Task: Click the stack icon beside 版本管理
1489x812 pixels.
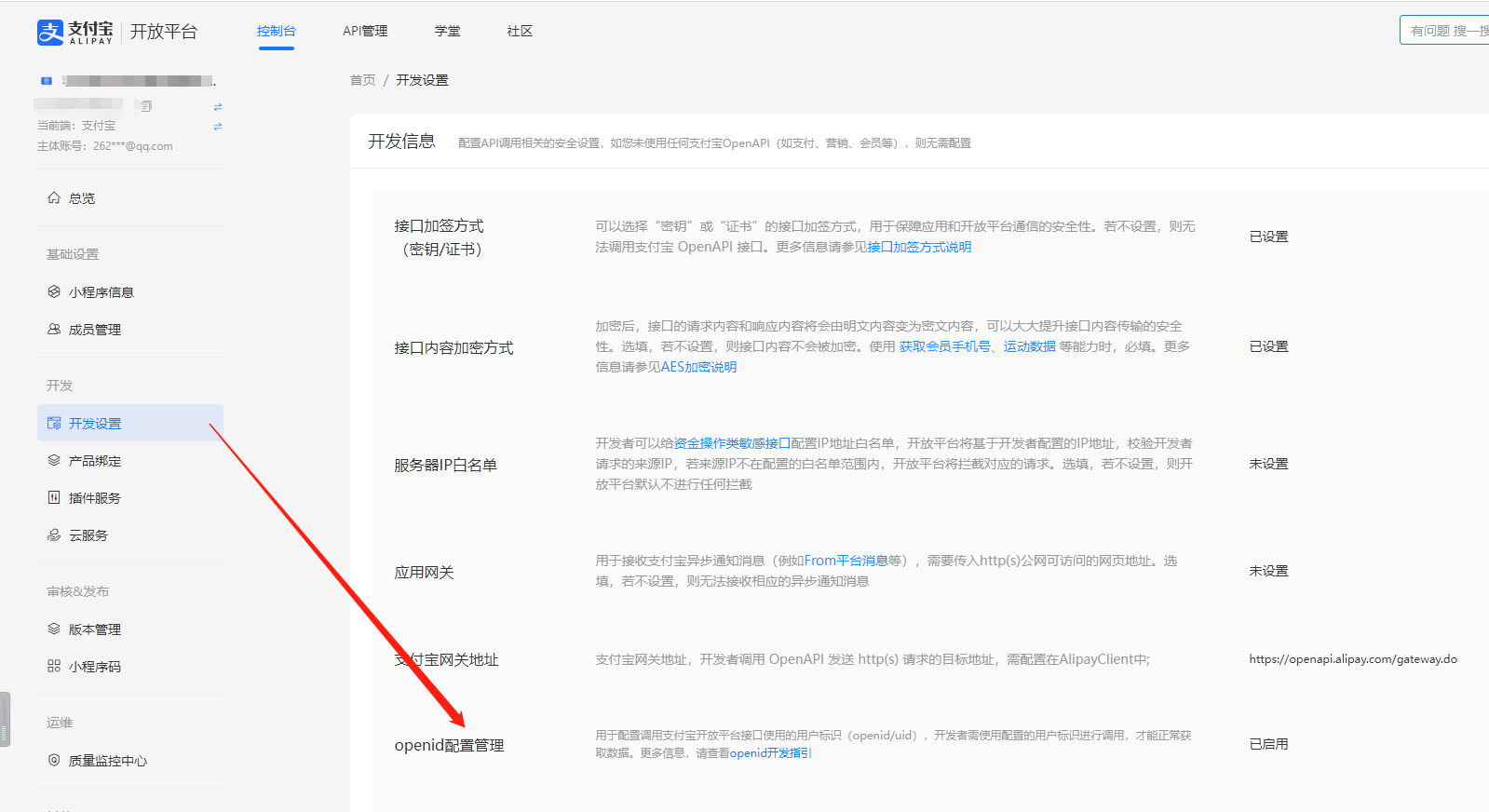Action: coord(54,629)
